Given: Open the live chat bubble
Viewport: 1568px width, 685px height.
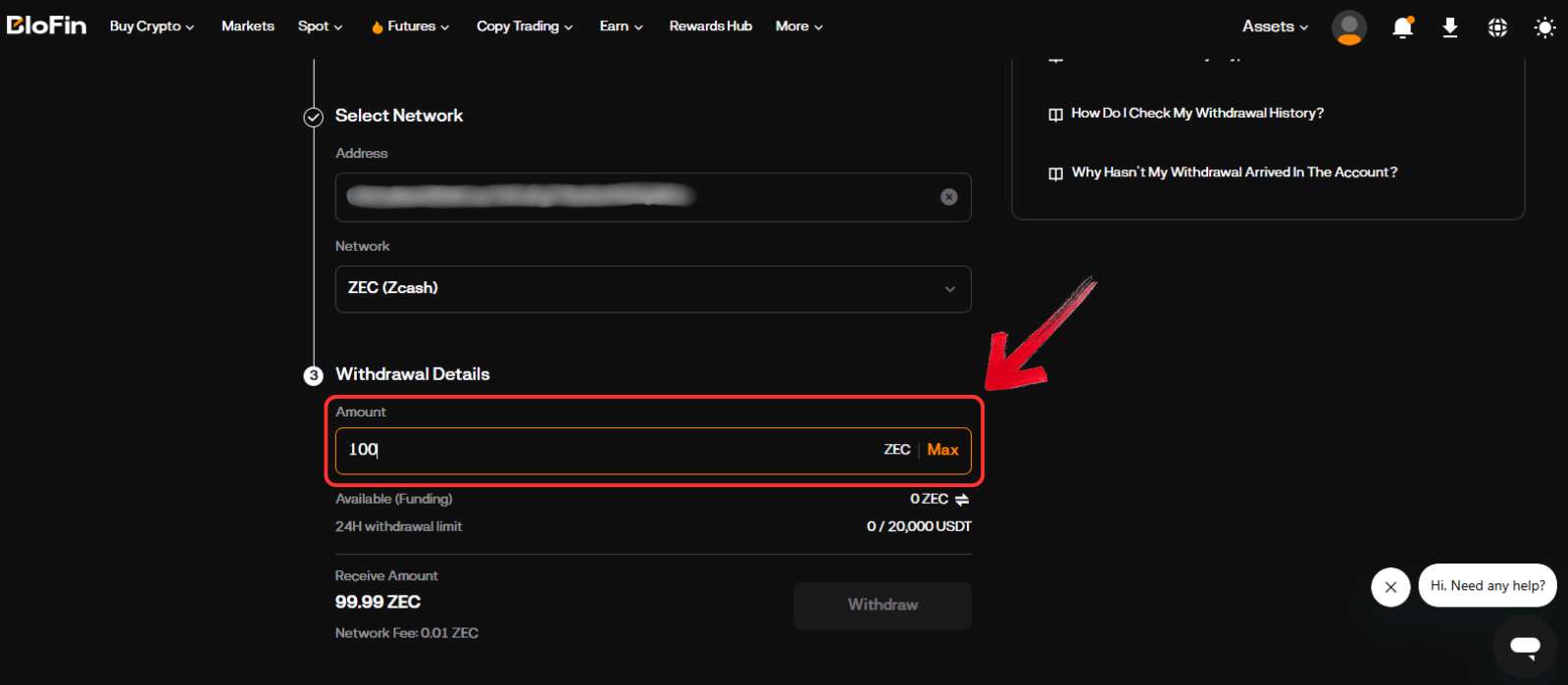Looking at the screenshot, I should click(x=1524, y=646).
